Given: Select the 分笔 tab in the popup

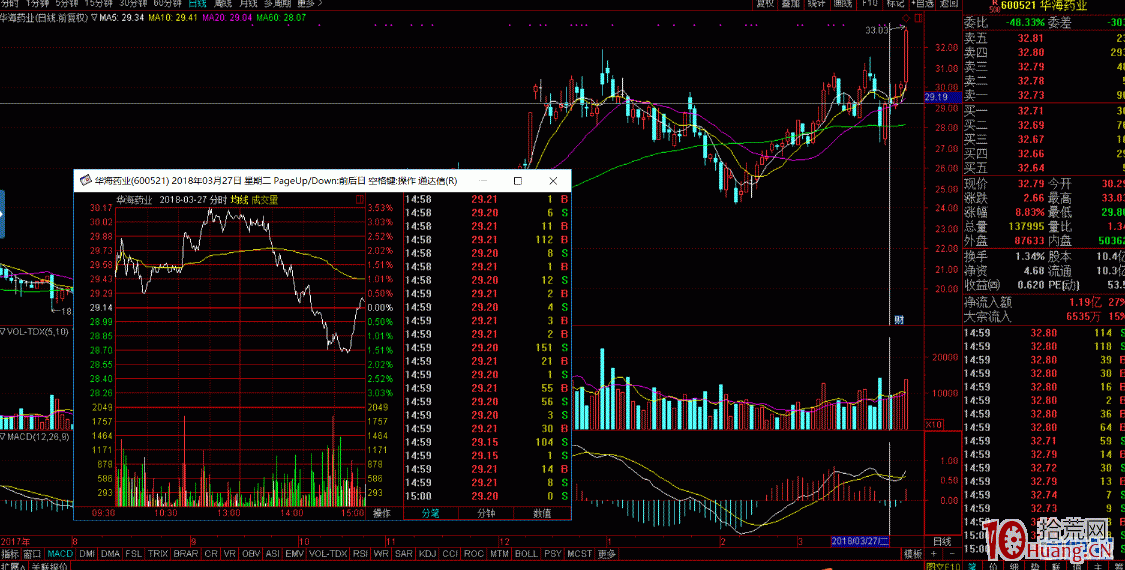Looking at the screenshot, I should point(430,513).
